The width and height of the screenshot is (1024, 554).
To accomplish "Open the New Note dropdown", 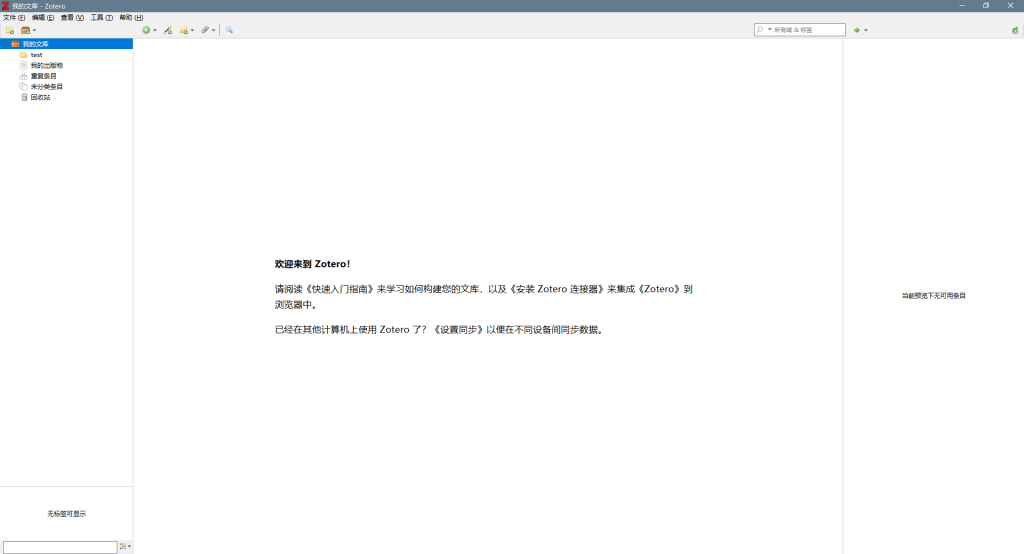I will (x=187, y=30).
